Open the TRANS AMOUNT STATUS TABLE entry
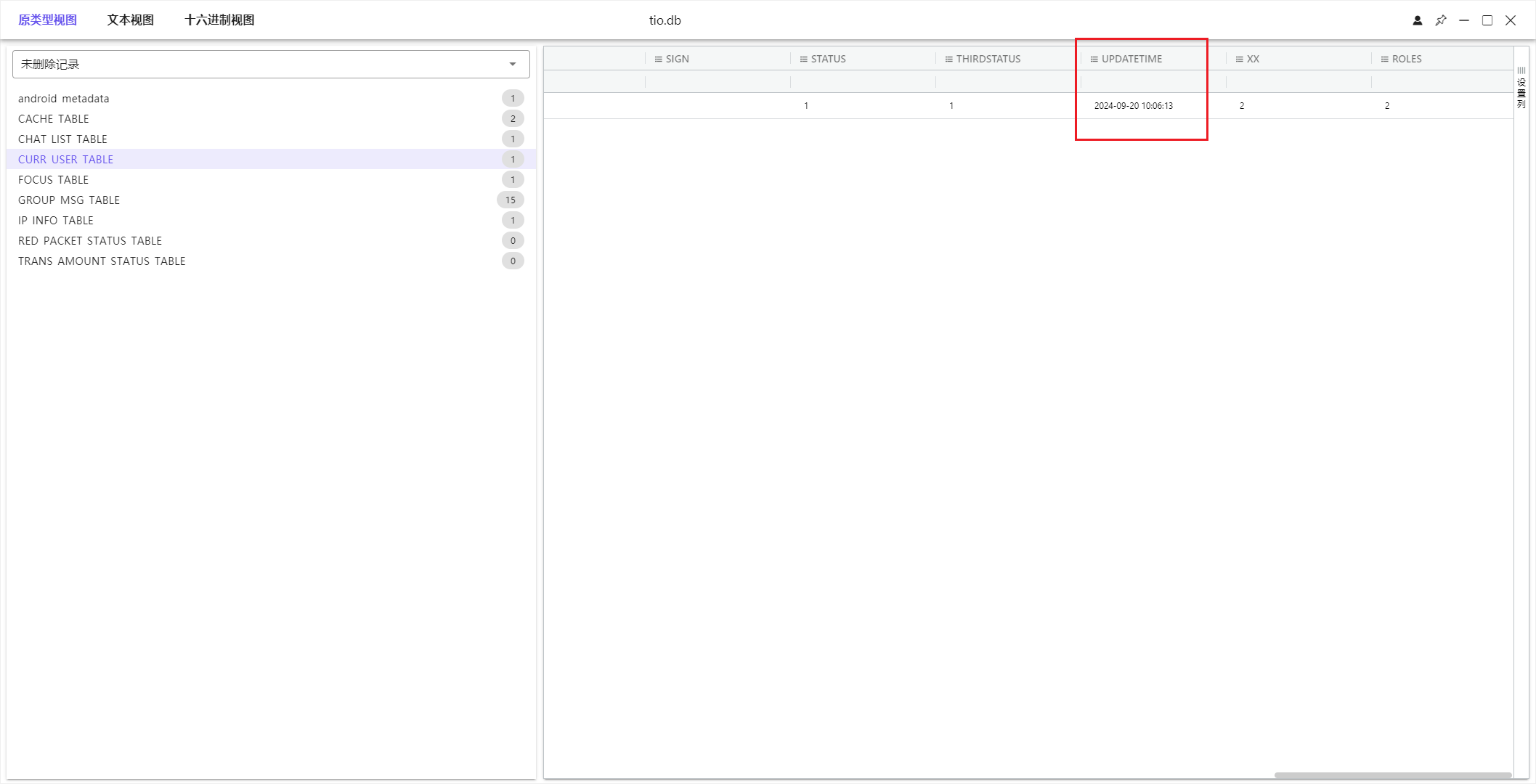This screenshot has height=784, width=1536. click(271, 261)
